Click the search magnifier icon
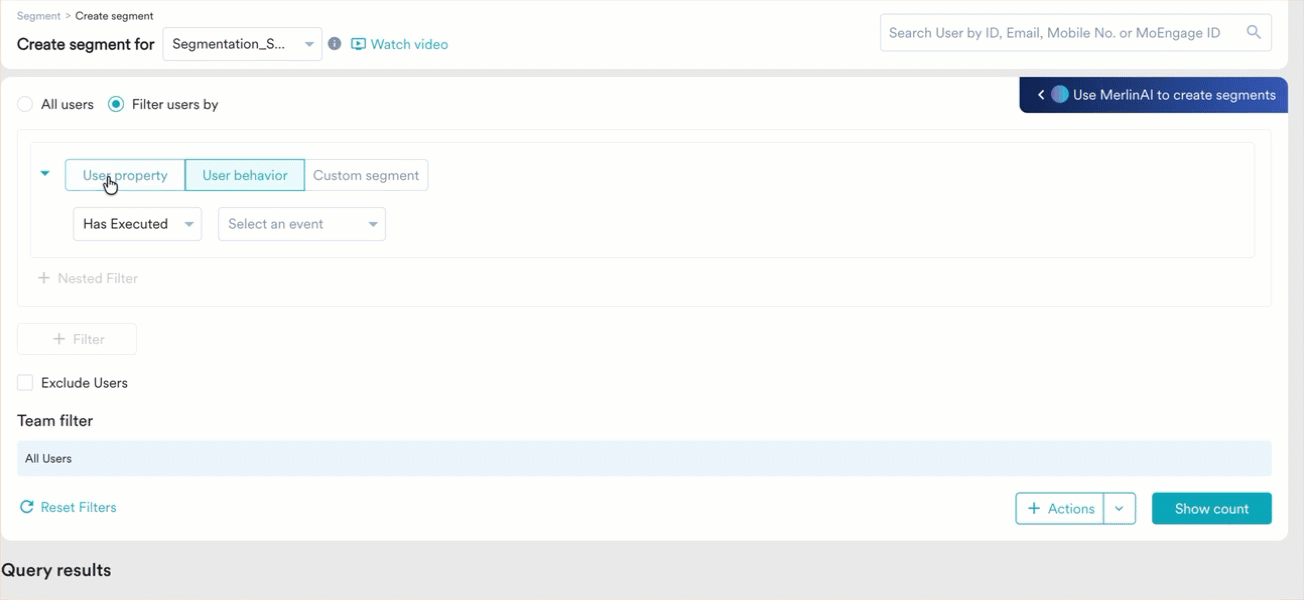This screenshot has width=1304, height=600. pos(1253,32)
